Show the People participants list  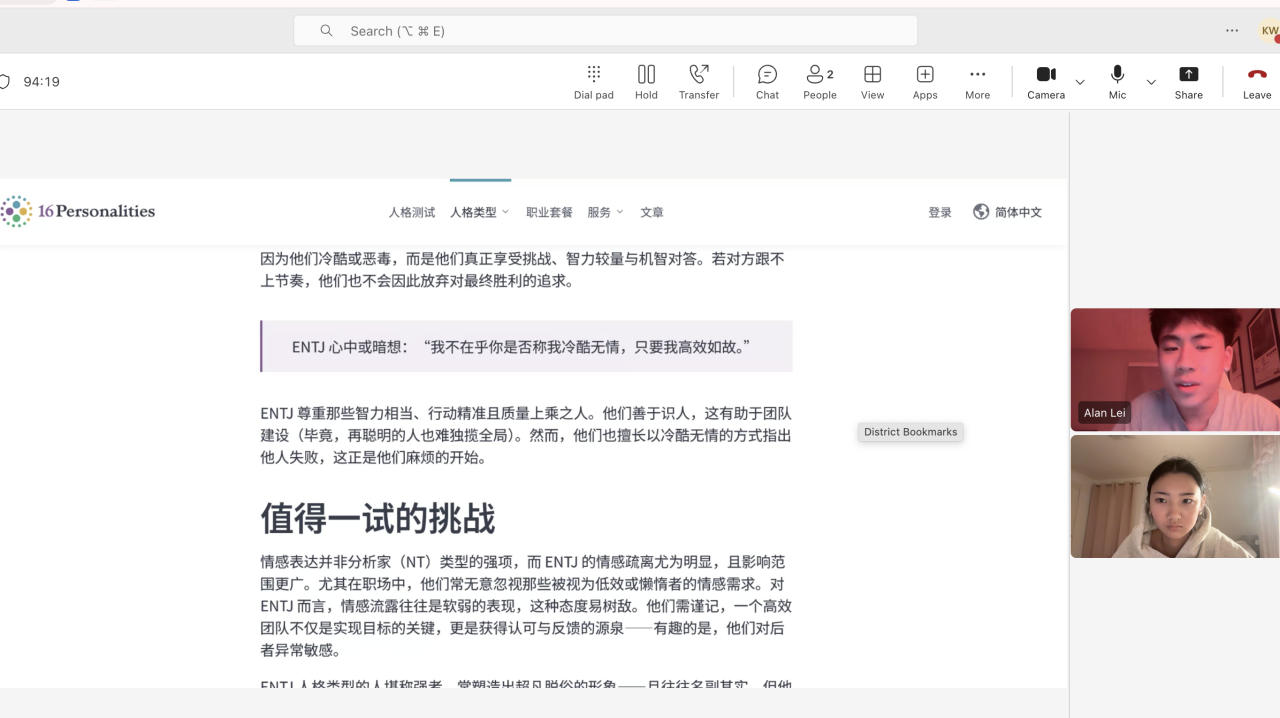click(x=819, y=81)
